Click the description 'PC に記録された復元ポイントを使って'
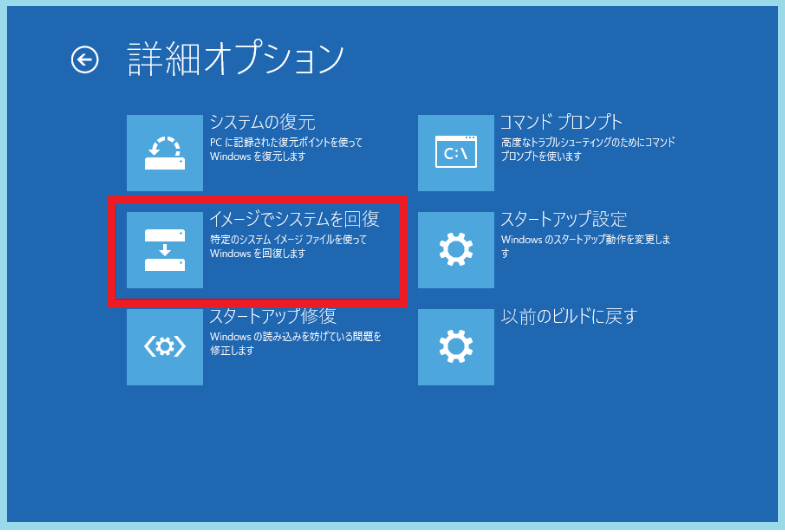The image size is (785, 532). coord(286,143)
